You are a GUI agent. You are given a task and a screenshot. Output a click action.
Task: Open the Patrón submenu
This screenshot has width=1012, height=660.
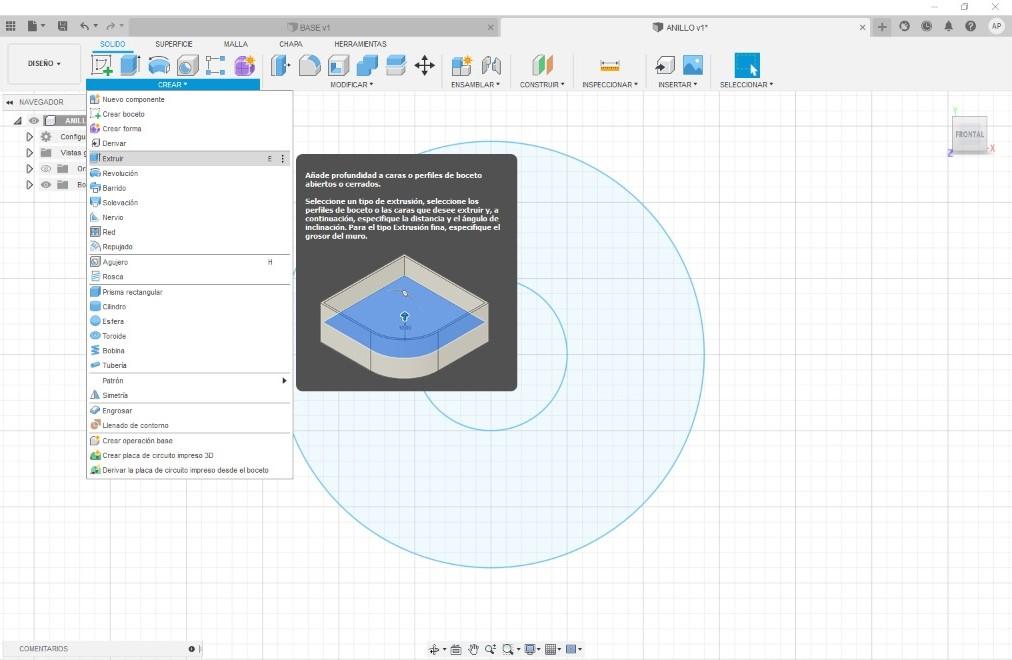(190, 381)
